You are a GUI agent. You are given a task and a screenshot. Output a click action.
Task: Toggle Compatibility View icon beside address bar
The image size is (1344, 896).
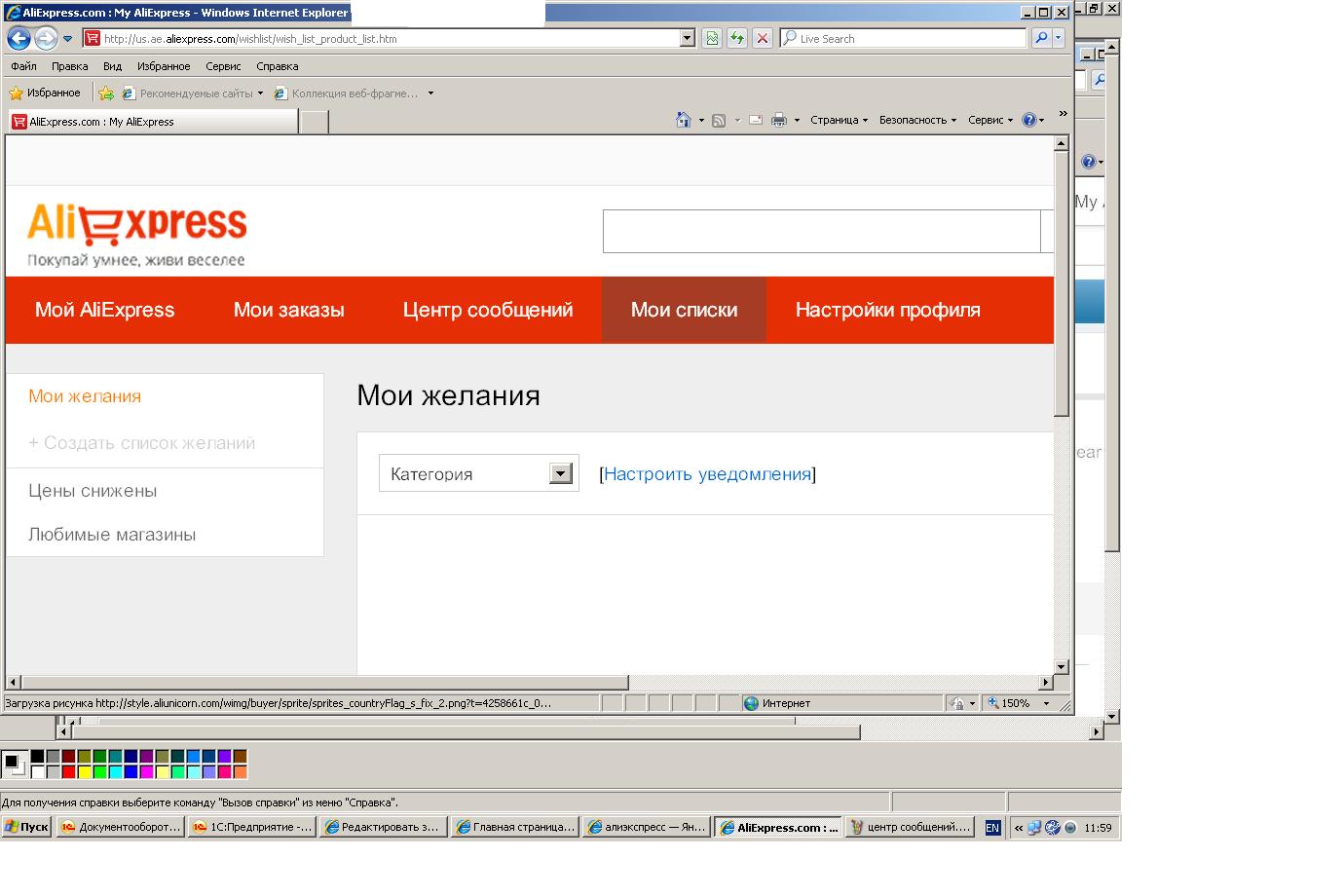[712, 39]
